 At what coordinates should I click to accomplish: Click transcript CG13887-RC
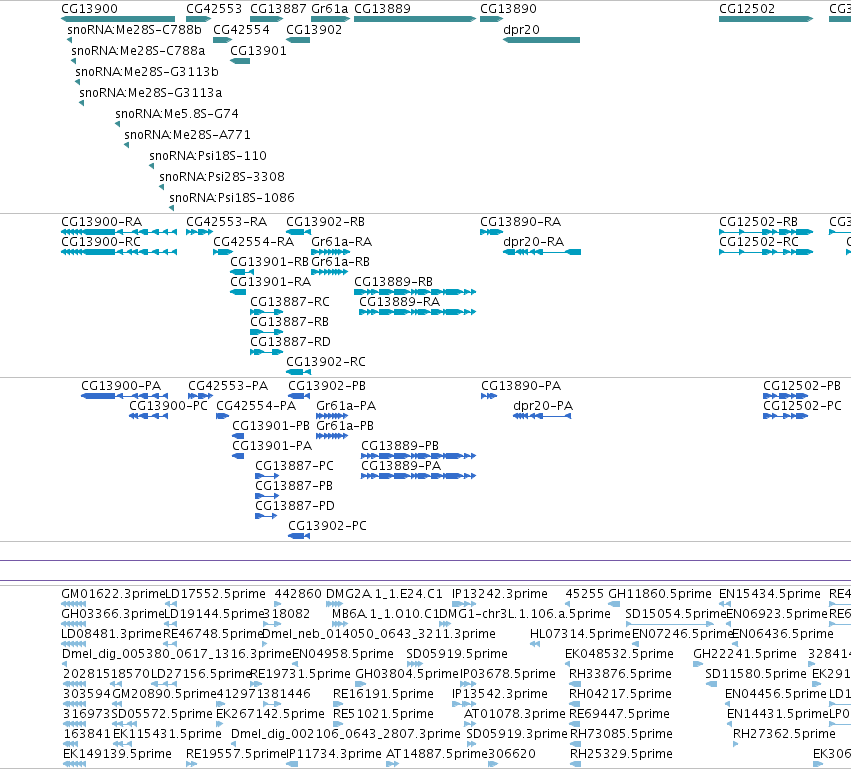click(266, 312)
